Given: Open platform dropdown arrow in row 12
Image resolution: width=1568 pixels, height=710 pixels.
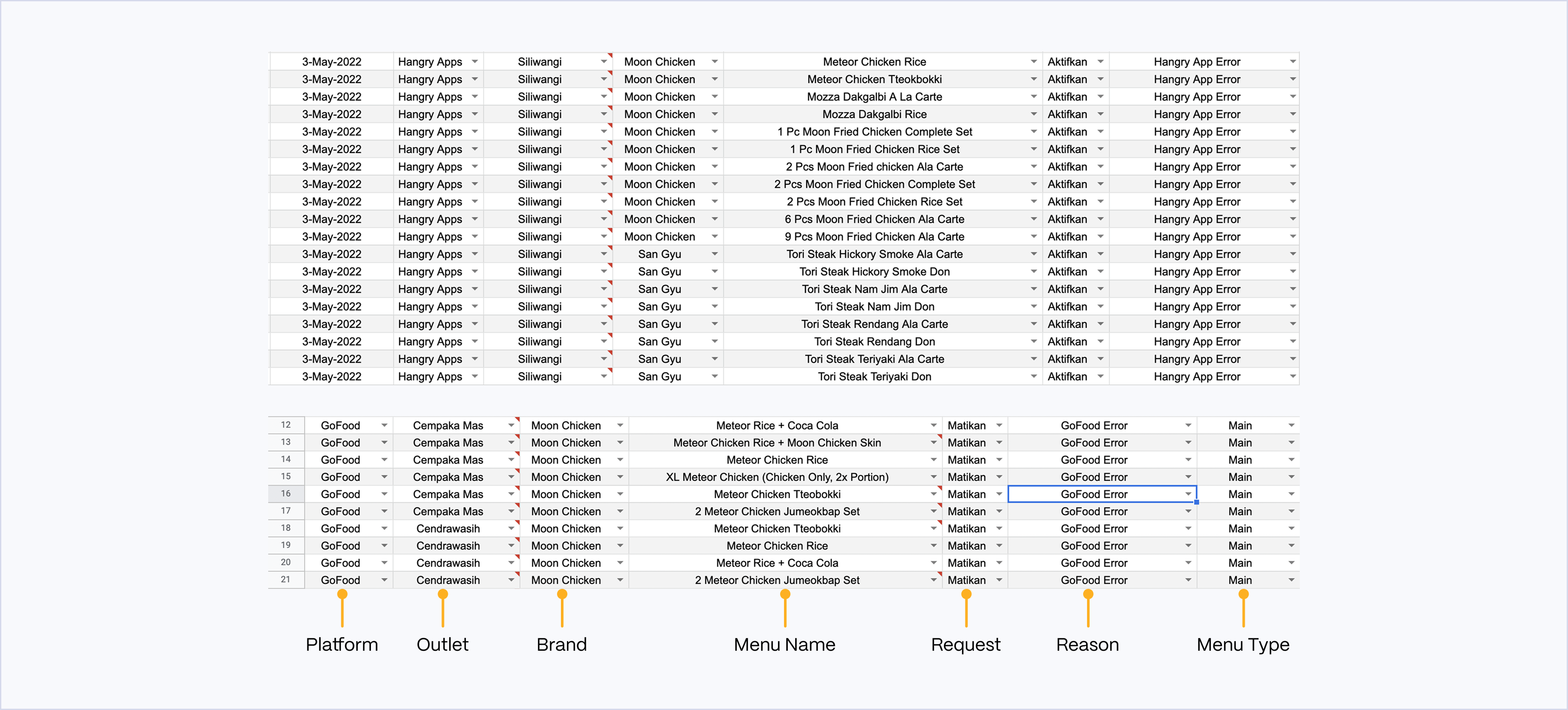Looking at the screenshot, I should click(384, 425).
